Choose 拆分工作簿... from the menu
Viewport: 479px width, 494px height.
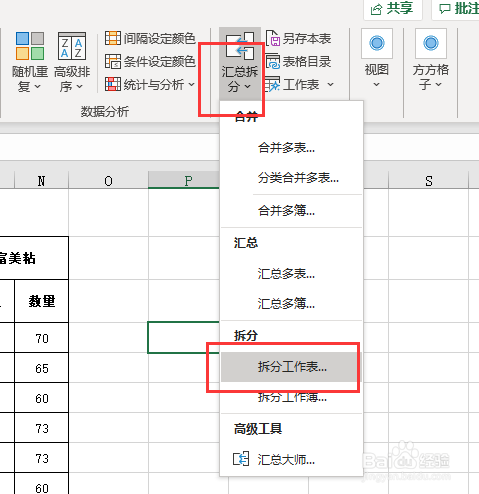tap(292, 397)
